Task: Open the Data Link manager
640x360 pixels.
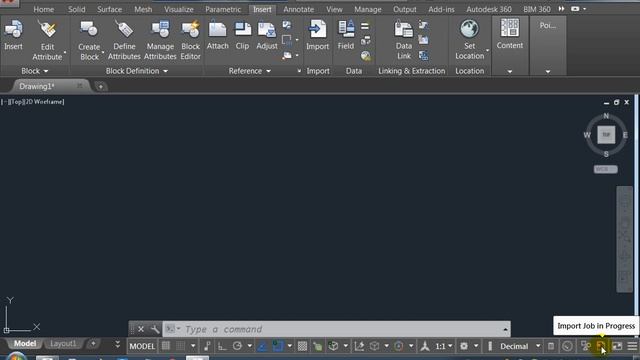Action: click(404, 40)
